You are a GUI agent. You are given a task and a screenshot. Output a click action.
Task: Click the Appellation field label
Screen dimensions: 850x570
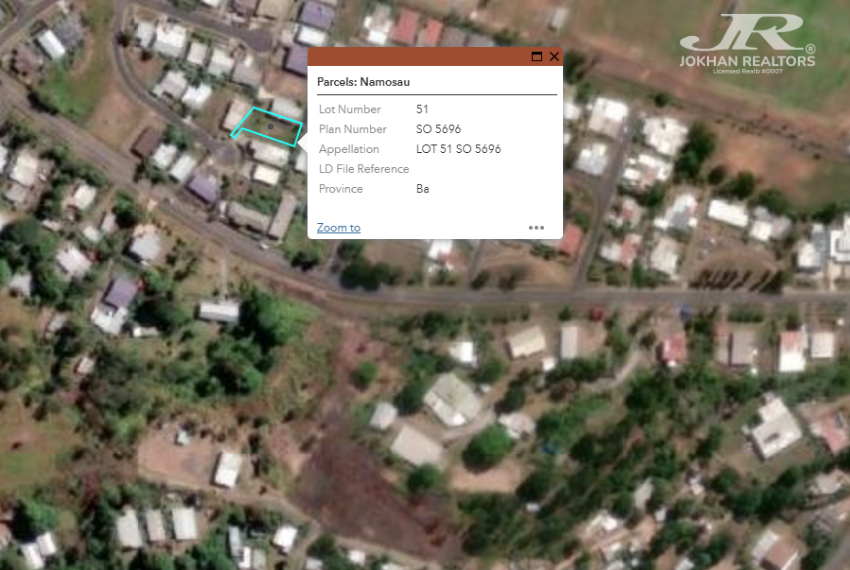coord(349,149)
